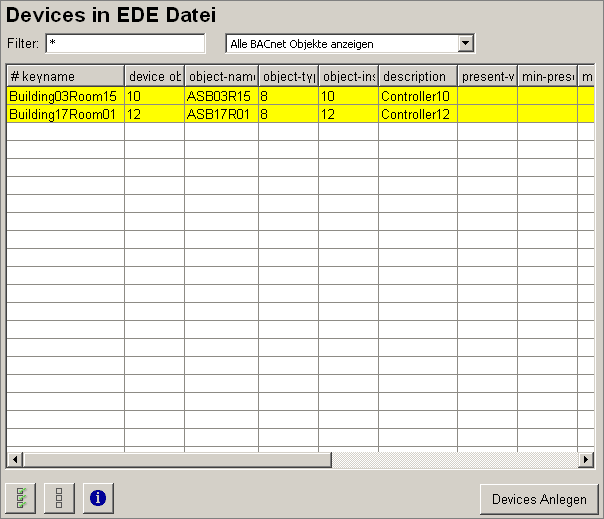Click the Controller10 description cell
The image size is (604, 519).
pos(417,96)
